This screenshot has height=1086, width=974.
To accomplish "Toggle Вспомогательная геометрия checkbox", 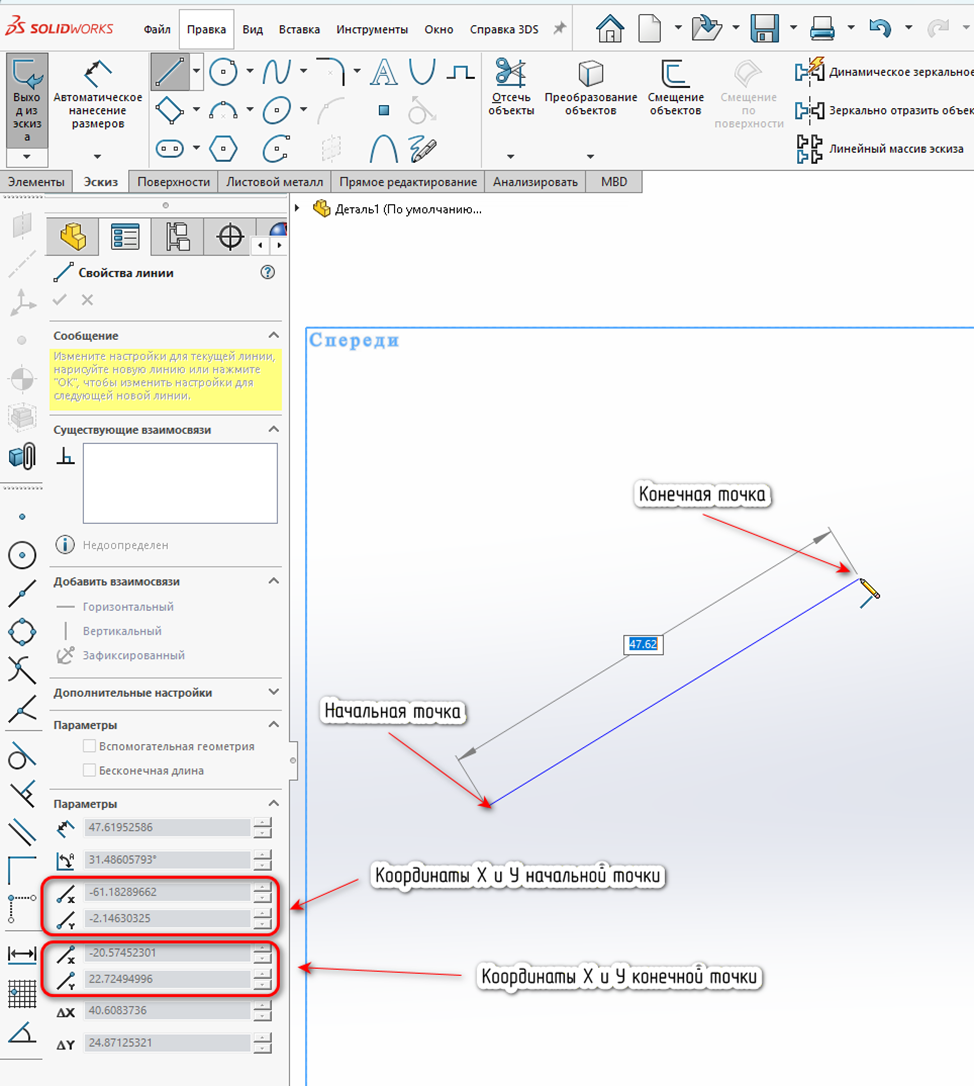I will click(89, 746).
